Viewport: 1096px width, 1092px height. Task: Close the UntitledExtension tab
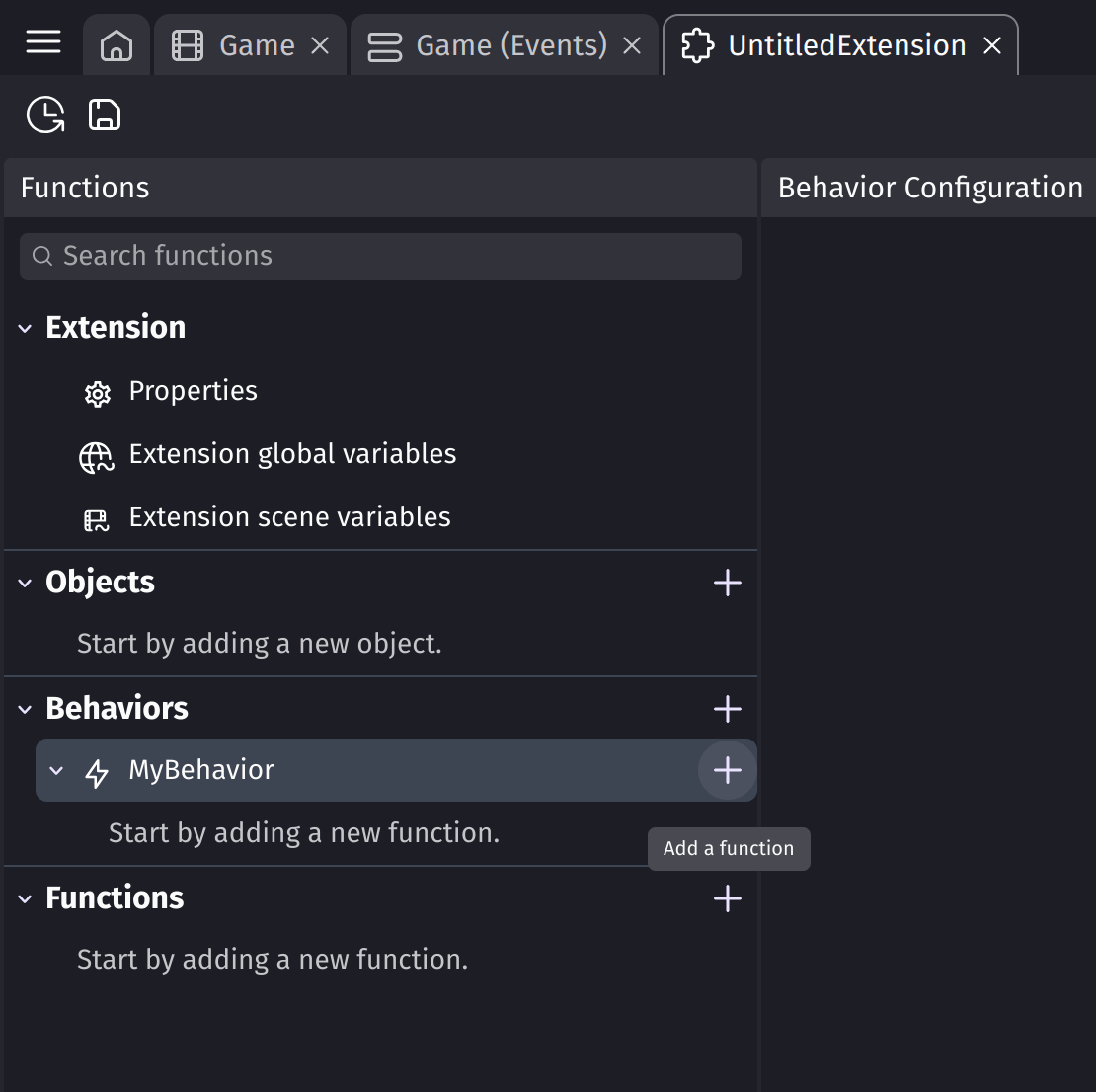[992, 46]
